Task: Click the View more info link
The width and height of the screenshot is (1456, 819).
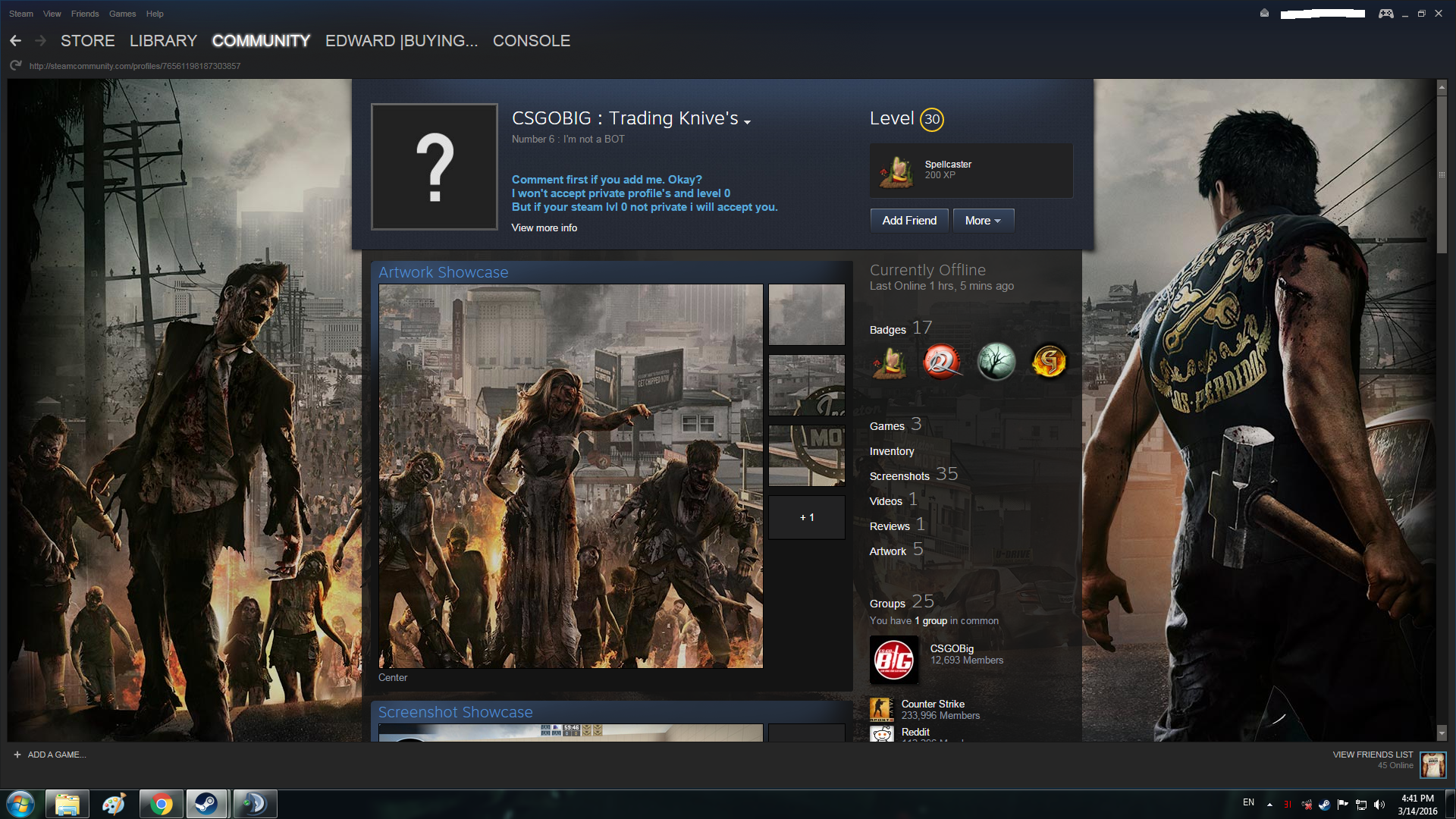Action: point(544,227)
